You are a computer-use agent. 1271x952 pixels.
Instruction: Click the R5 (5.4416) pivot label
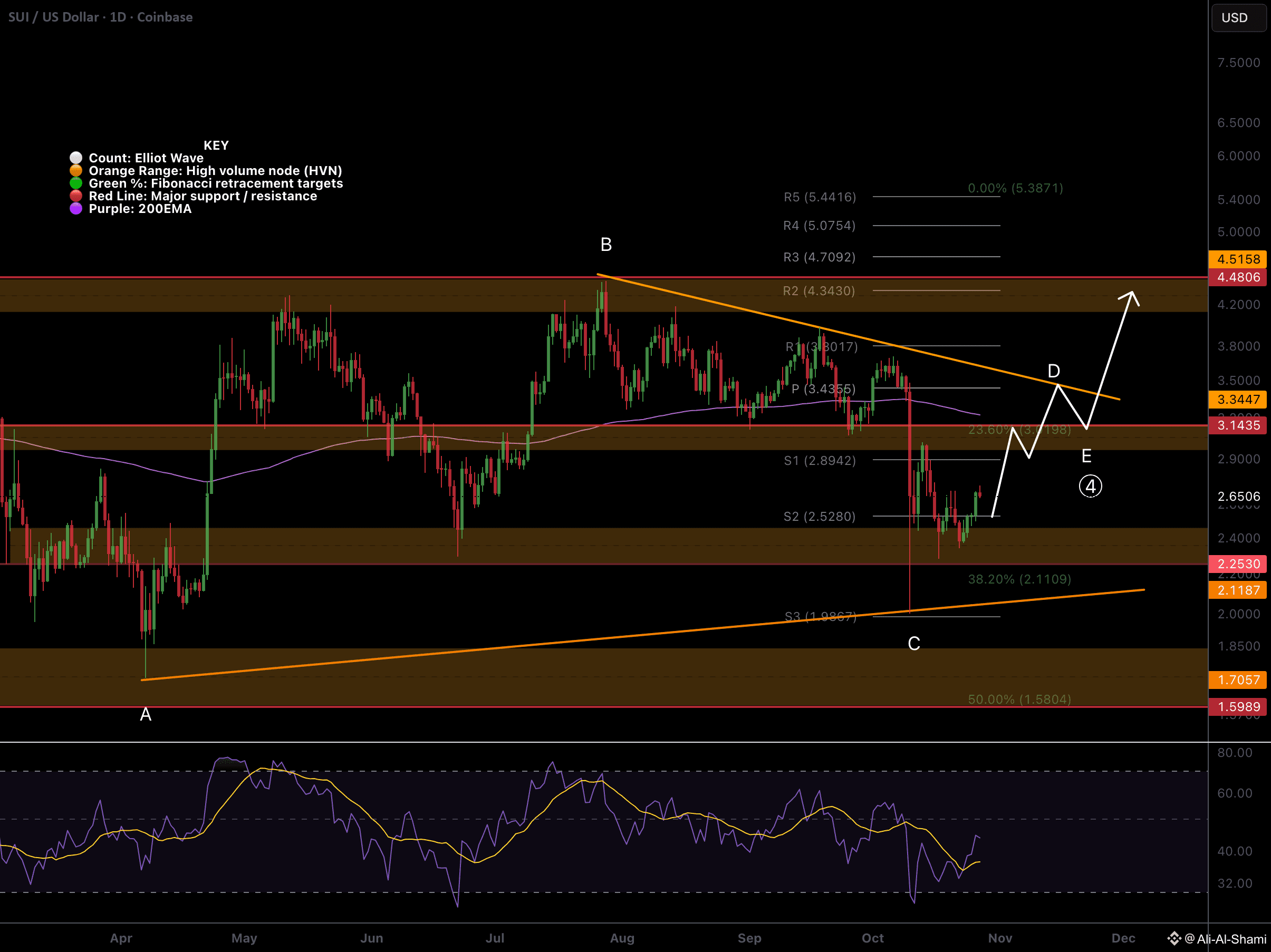(x=820, y=197)
